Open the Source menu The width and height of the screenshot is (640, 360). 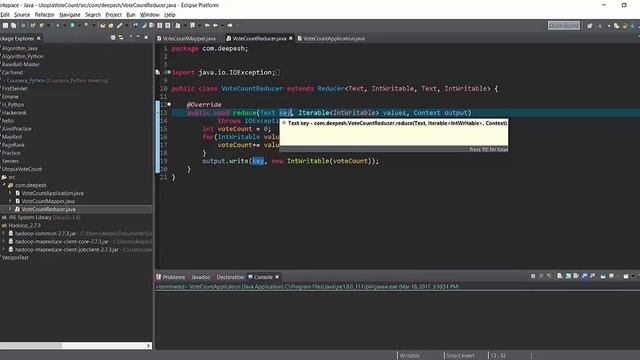22,15
